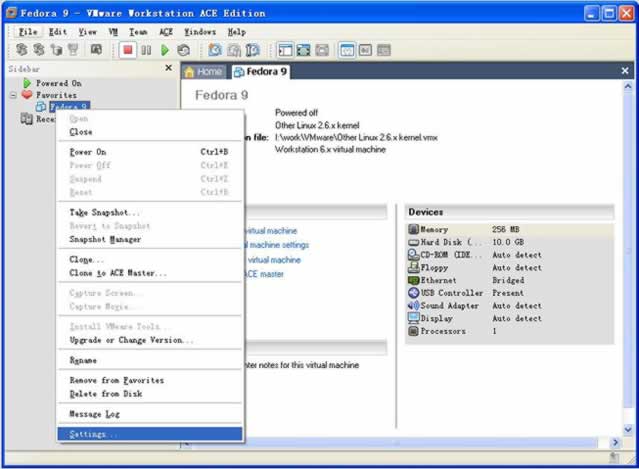The width and height of the screenshot is (639, 469).
Task: Open the Windows menu
Action: [x=200, y=32]
